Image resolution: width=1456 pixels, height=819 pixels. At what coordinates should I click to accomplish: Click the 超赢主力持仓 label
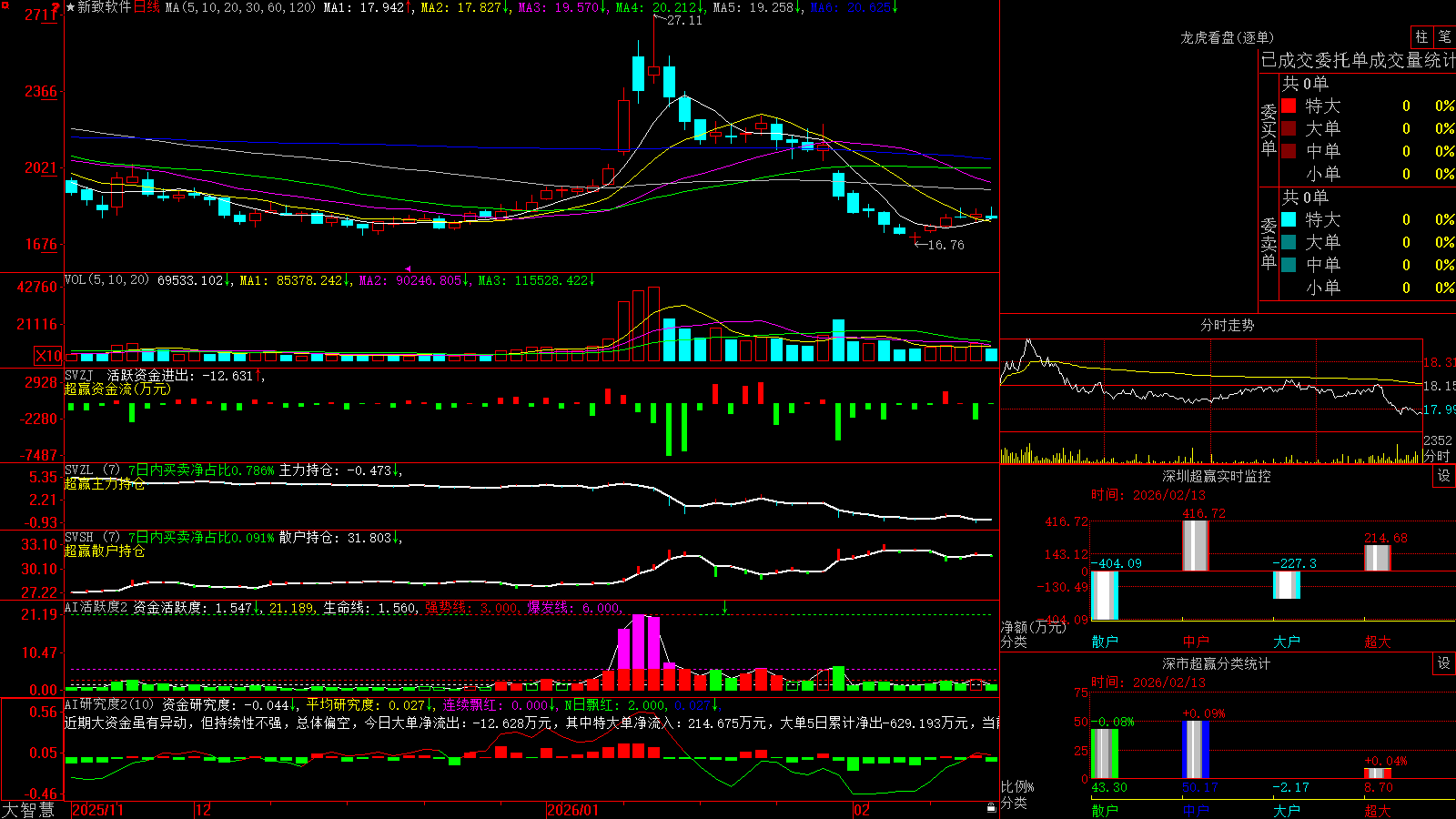click(105, 483)
